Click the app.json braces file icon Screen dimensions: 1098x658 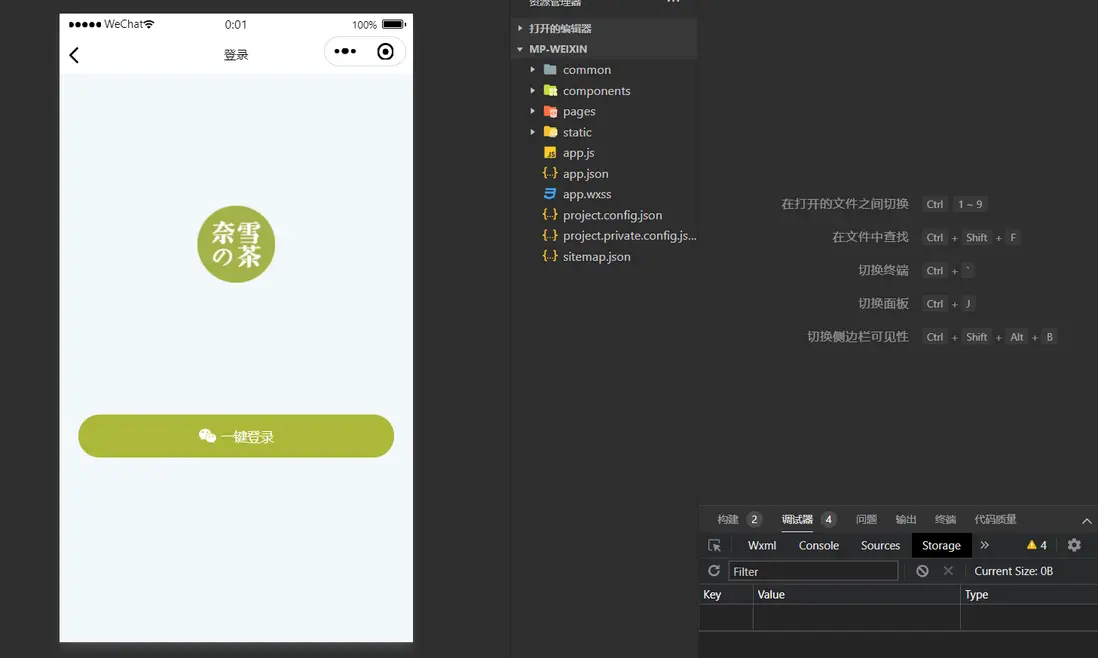click(550, 173)
